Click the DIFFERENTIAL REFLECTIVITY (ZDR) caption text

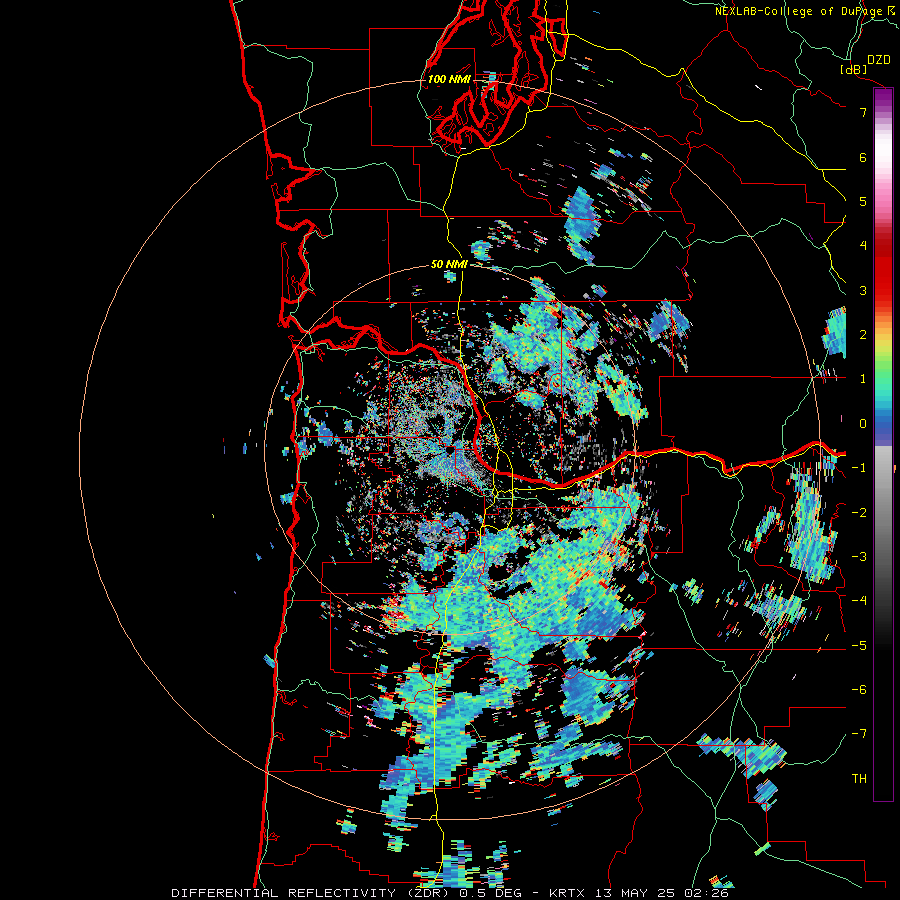312,893
